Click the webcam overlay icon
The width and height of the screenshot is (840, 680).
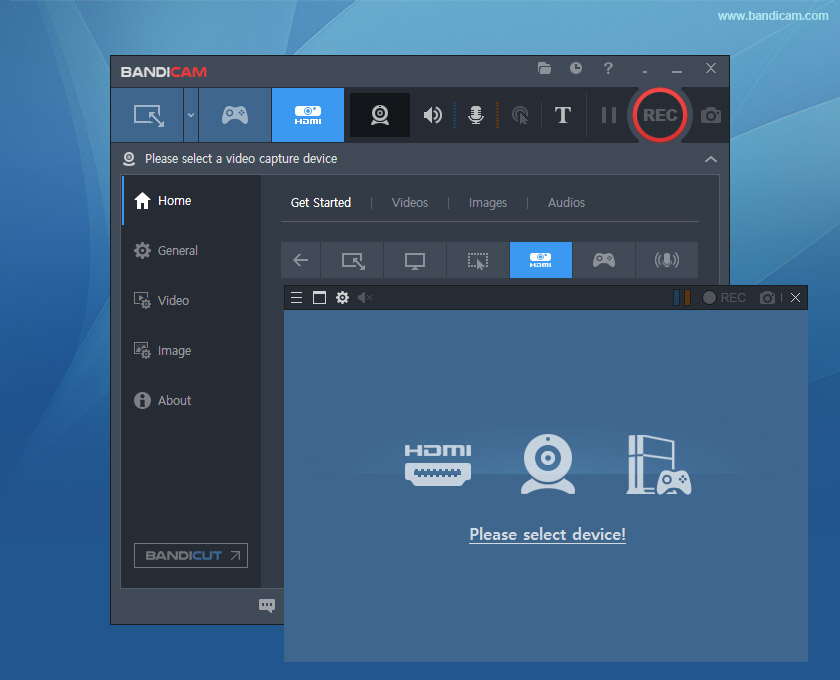(x=379, y=115)
